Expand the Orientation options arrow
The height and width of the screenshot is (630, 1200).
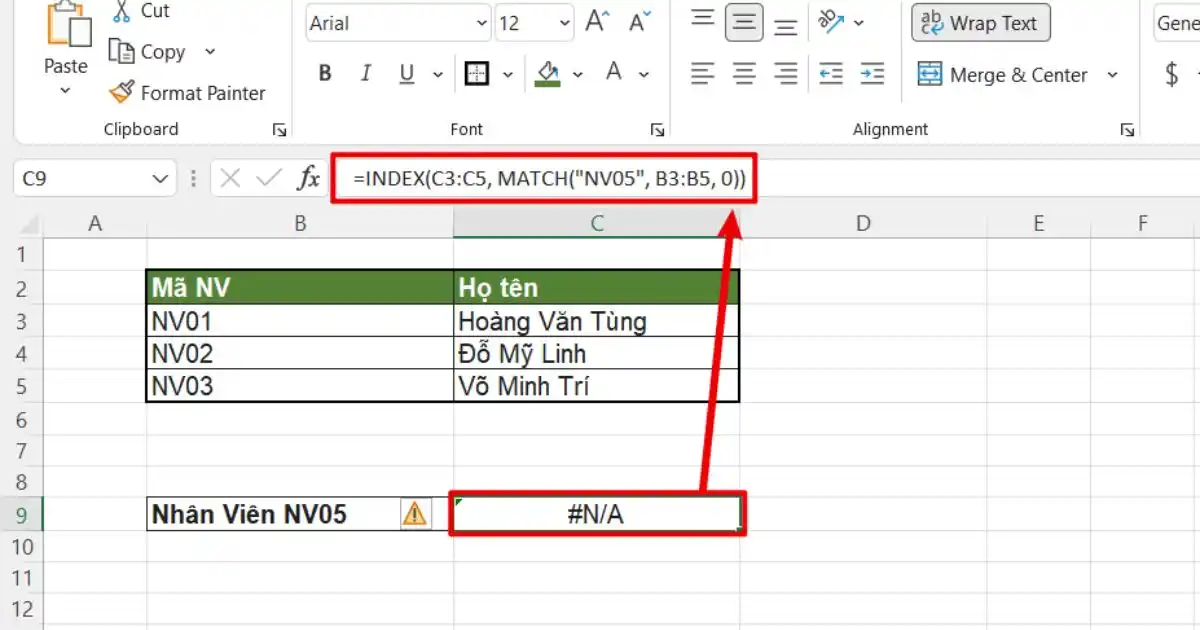click(859, 23)
